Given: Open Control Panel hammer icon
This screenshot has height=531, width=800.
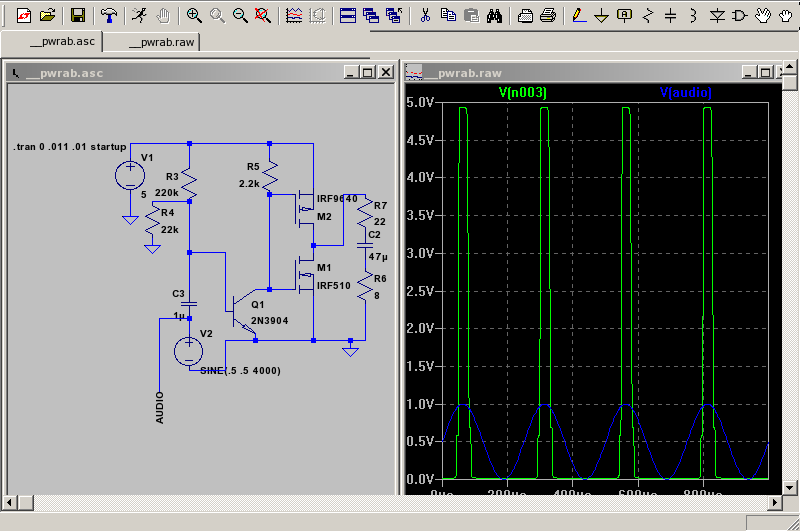Looking at the screenshot, I should pos(108,15).
